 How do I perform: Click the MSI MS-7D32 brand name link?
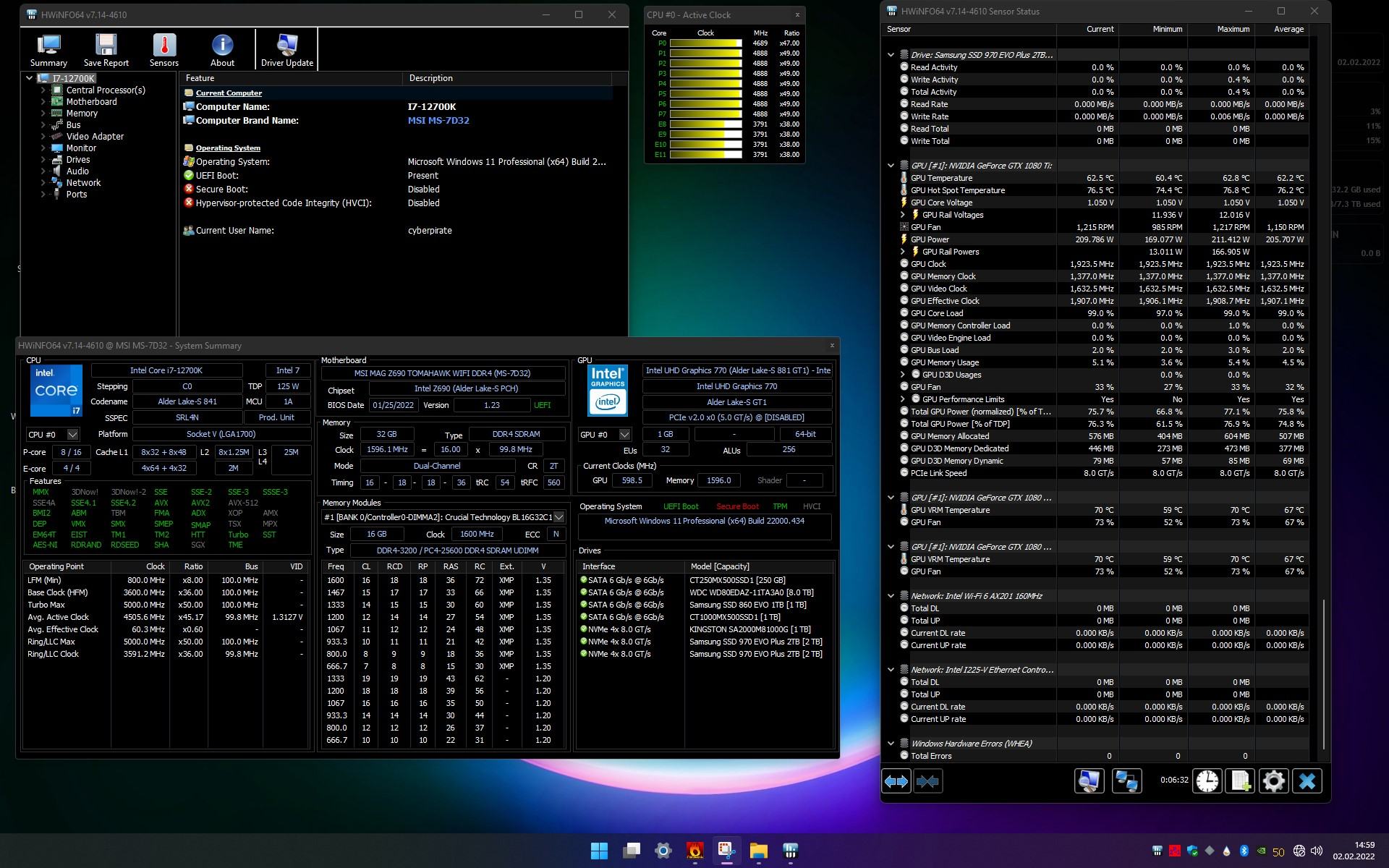438,121
